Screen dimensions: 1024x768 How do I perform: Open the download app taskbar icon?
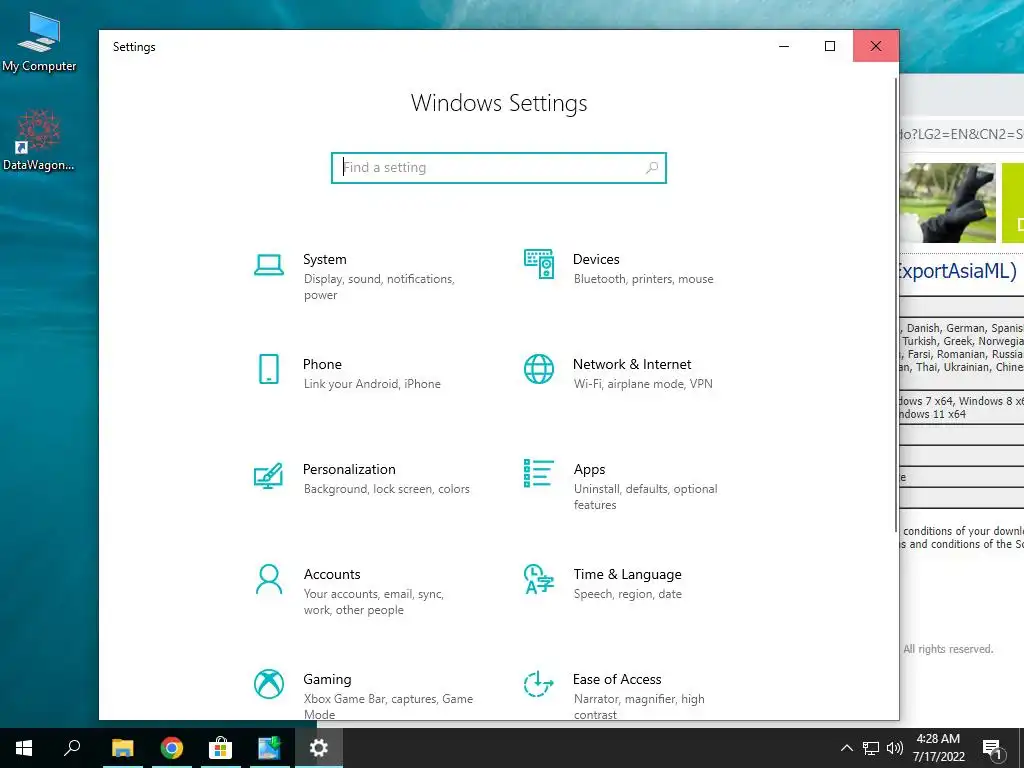[x=269, y=748]
